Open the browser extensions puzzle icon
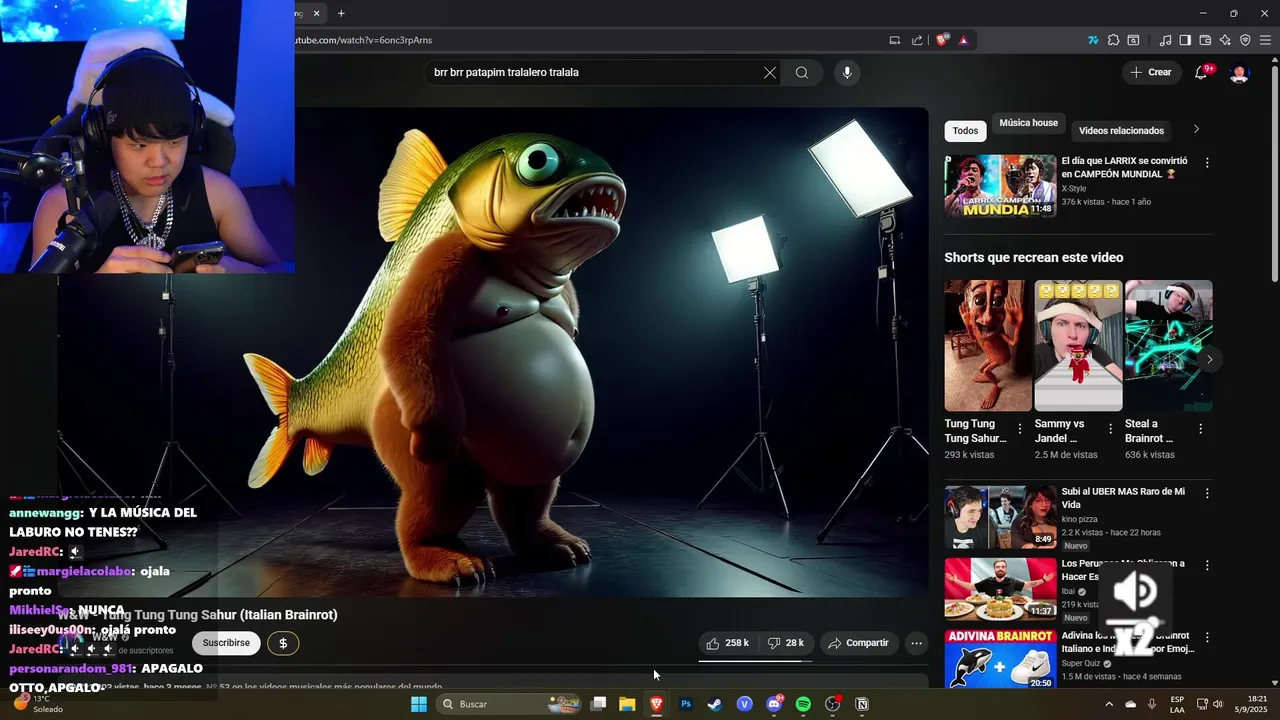The height and width of the screenshot is (720, 1280). point(1113,40)
